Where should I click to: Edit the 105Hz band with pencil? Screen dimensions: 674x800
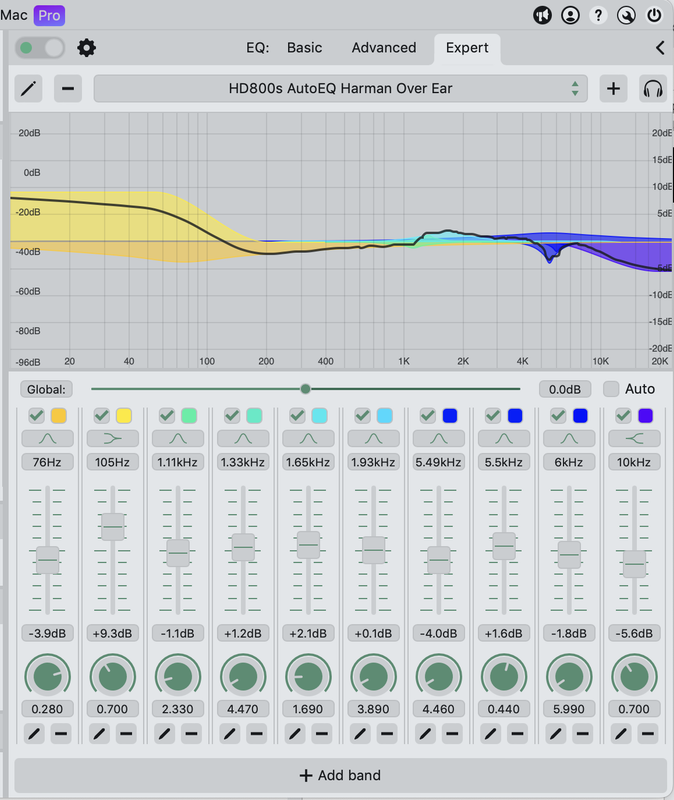pyautogui.click(x=99, y=734)
